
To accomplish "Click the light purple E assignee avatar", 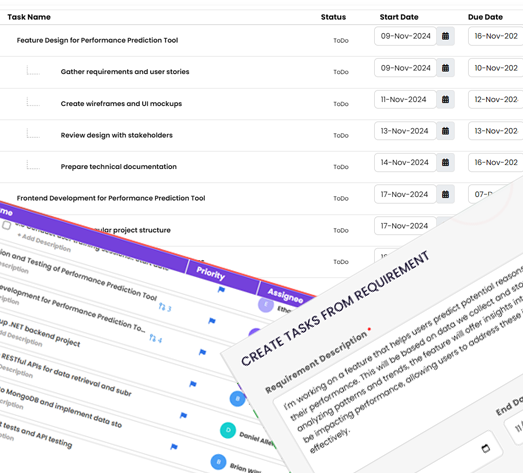I will [266, 305].
